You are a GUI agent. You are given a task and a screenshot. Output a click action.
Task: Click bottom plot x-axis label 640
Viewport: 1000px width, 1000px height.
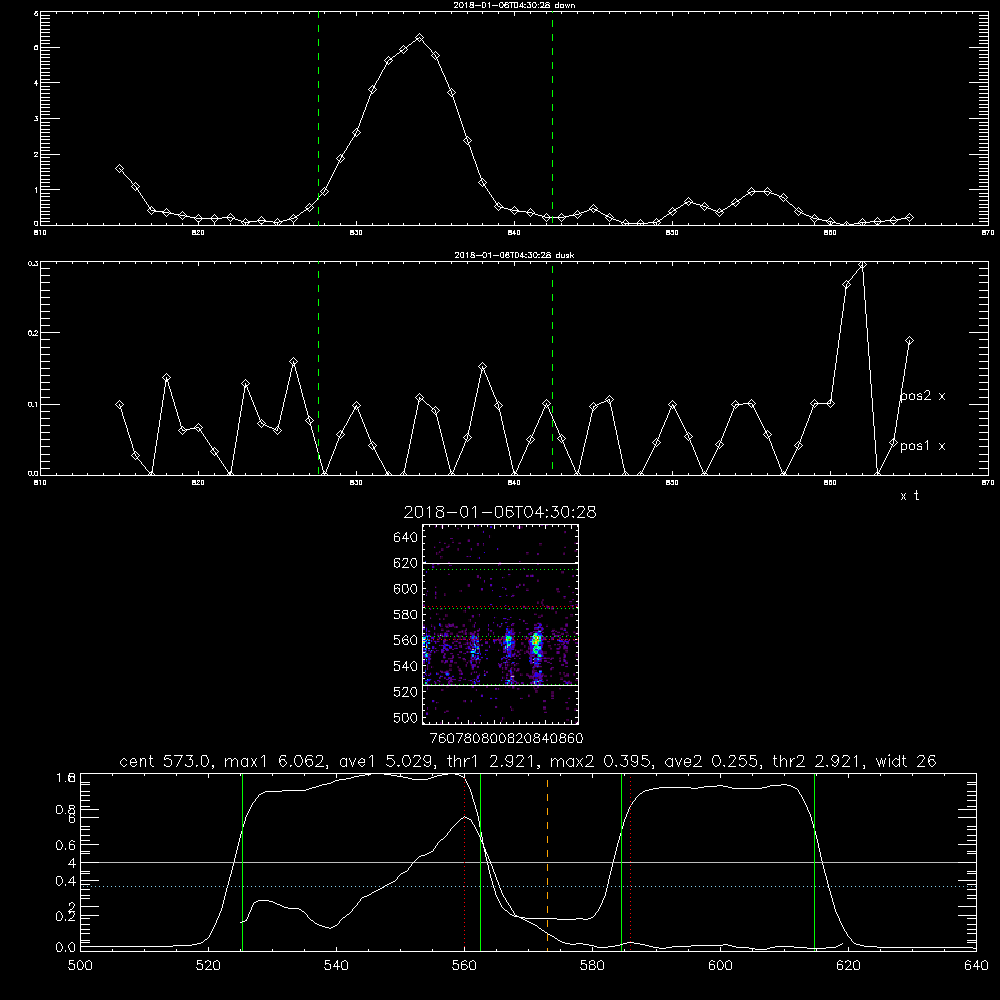pyautogui.click(x=976, y=966)
